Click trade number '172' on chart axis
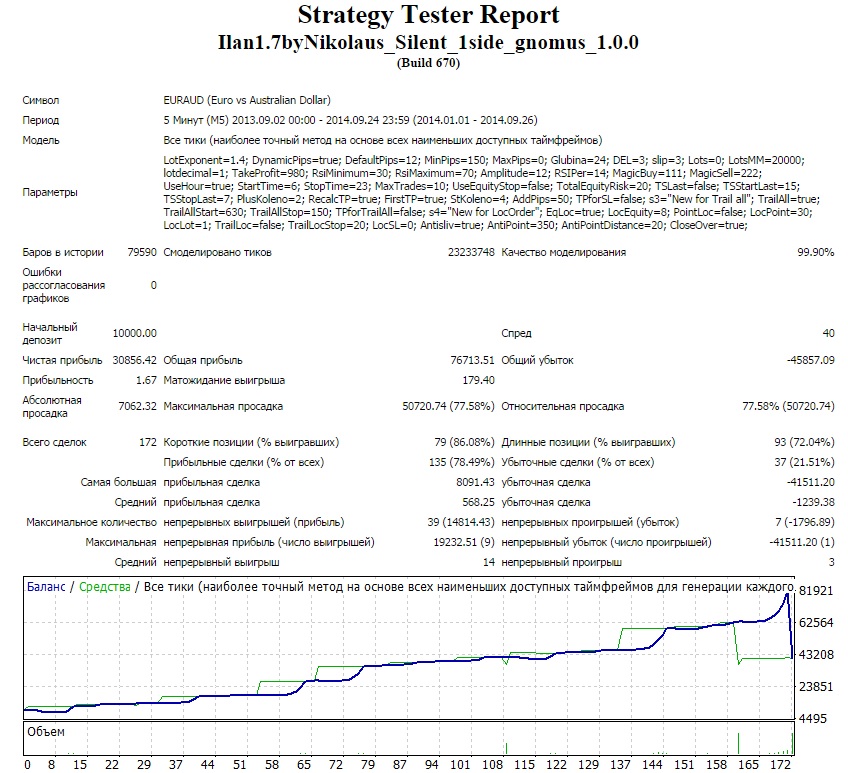The image size is (848, 773). (x=780, y=765)
